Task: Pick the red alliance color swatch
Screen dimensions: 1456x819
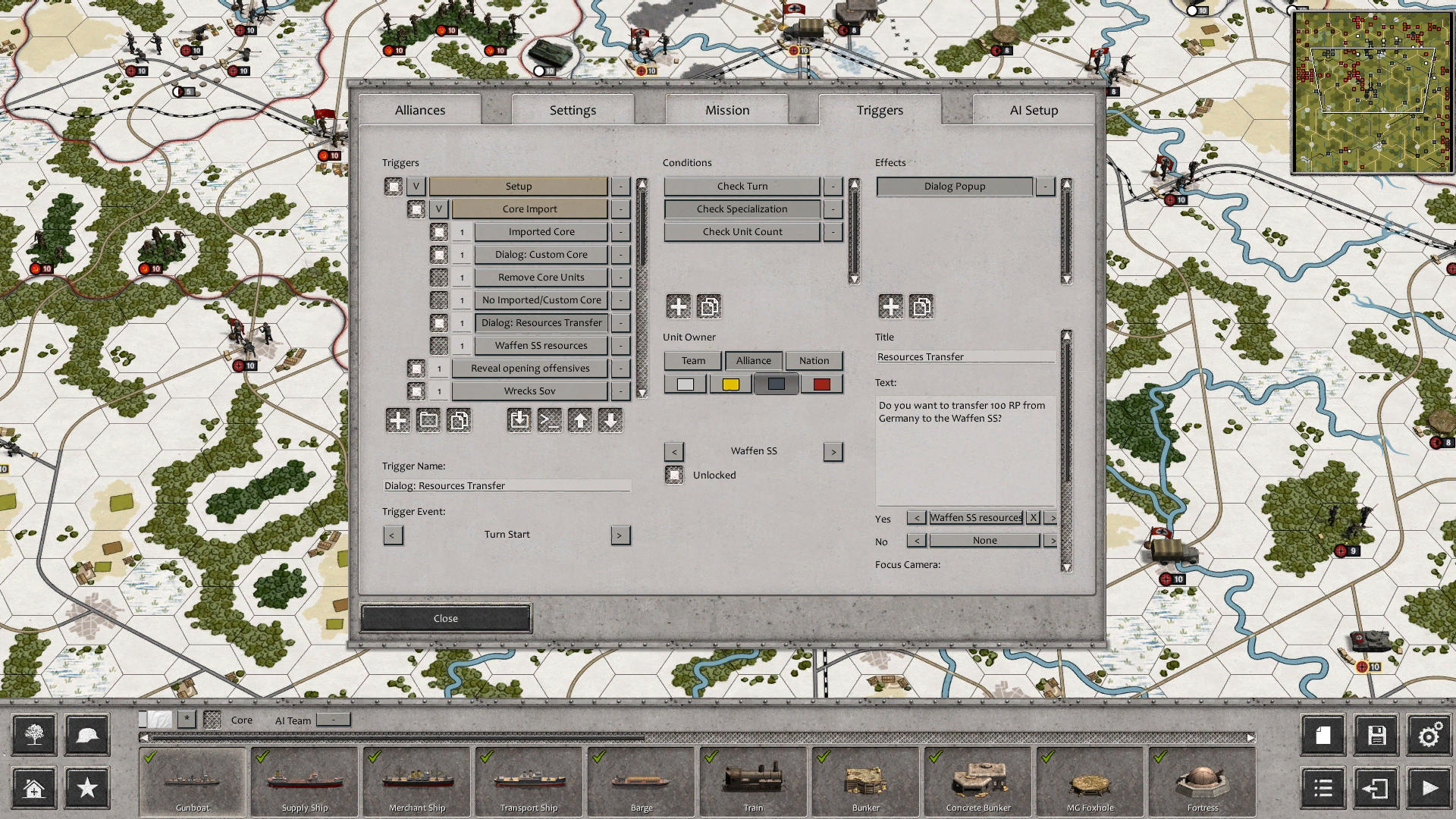Action: (821, 384)
